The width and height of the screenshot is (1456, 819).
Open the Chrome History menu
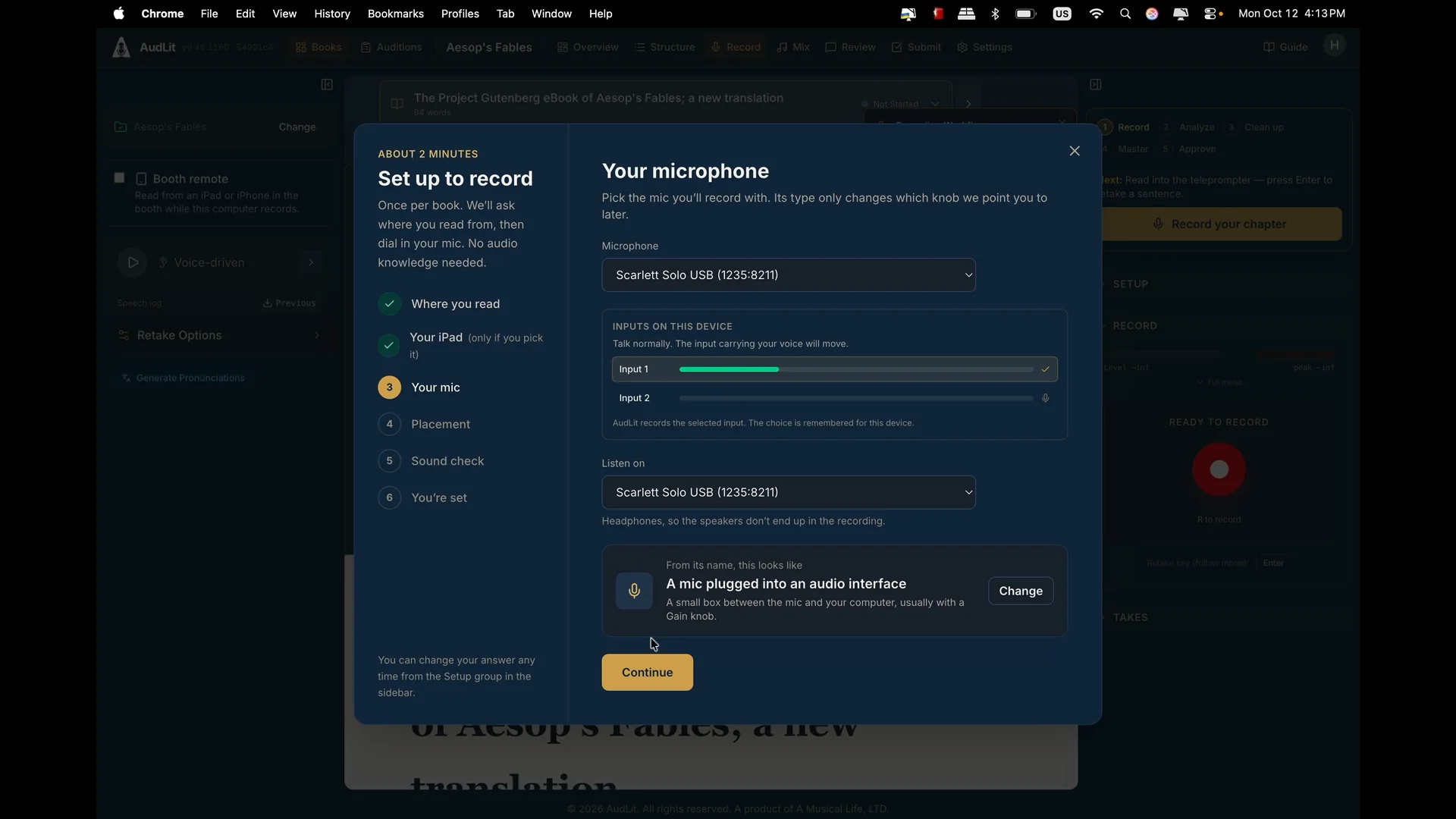[x=332, y=14]
